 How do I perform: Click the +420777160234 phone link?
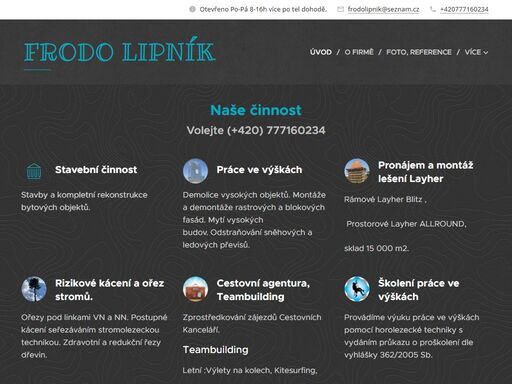click(x=464, y=9)
